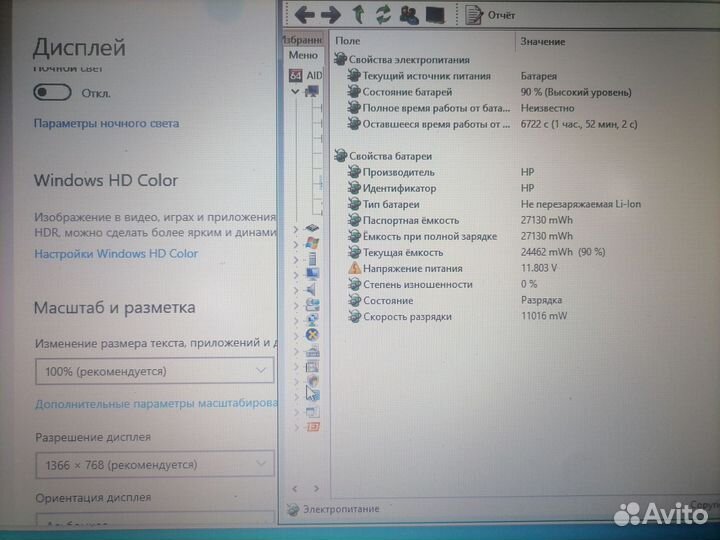
Task: Open Дополнительные параметры масштабирования link
Action: pyautogui.click(x=156, y=404)
